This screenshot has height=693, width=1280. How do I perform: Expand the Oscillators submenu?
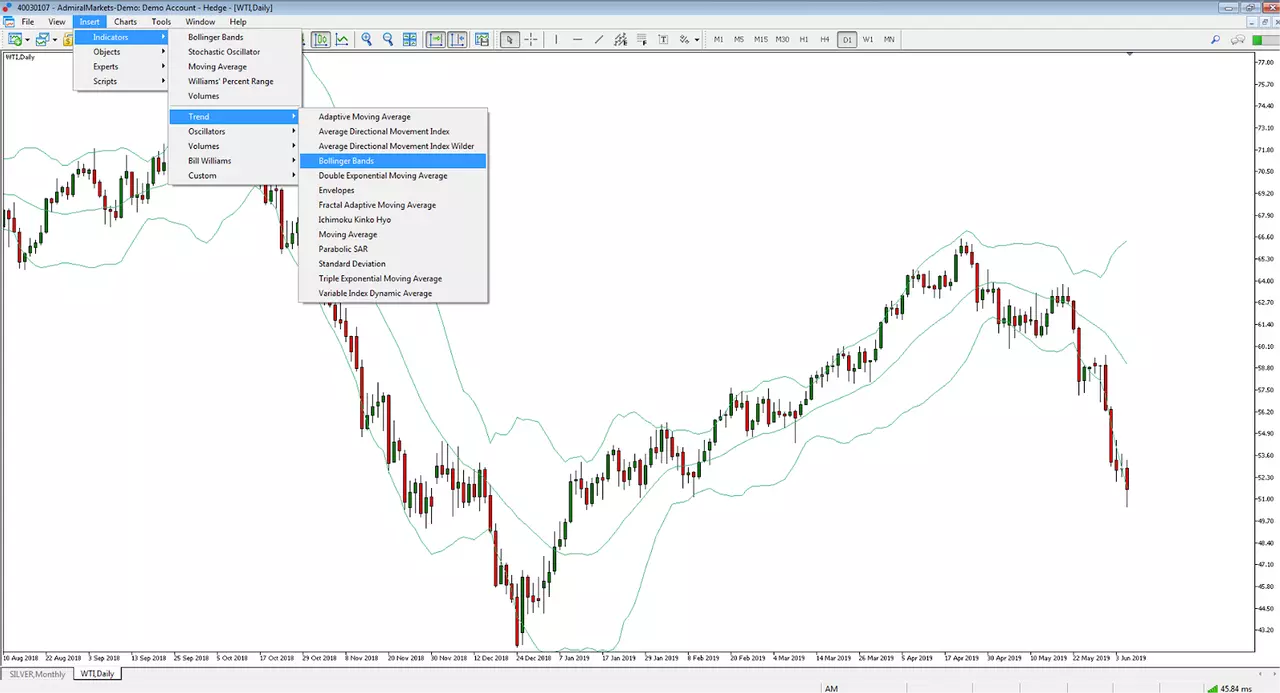[234, 131]
